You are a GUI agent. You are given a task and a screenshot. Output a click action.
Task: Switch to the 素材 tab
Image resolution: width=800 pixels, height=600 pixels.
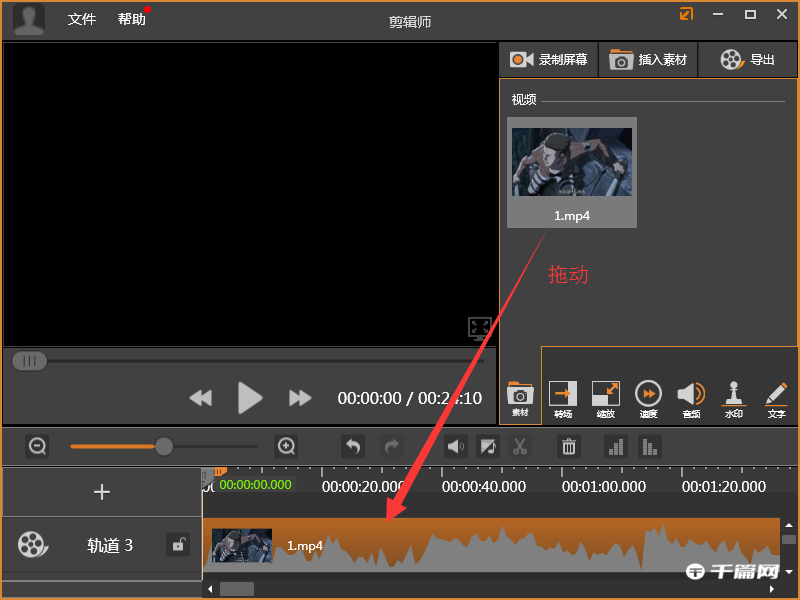pyautogui.click(x=520, y=397)
